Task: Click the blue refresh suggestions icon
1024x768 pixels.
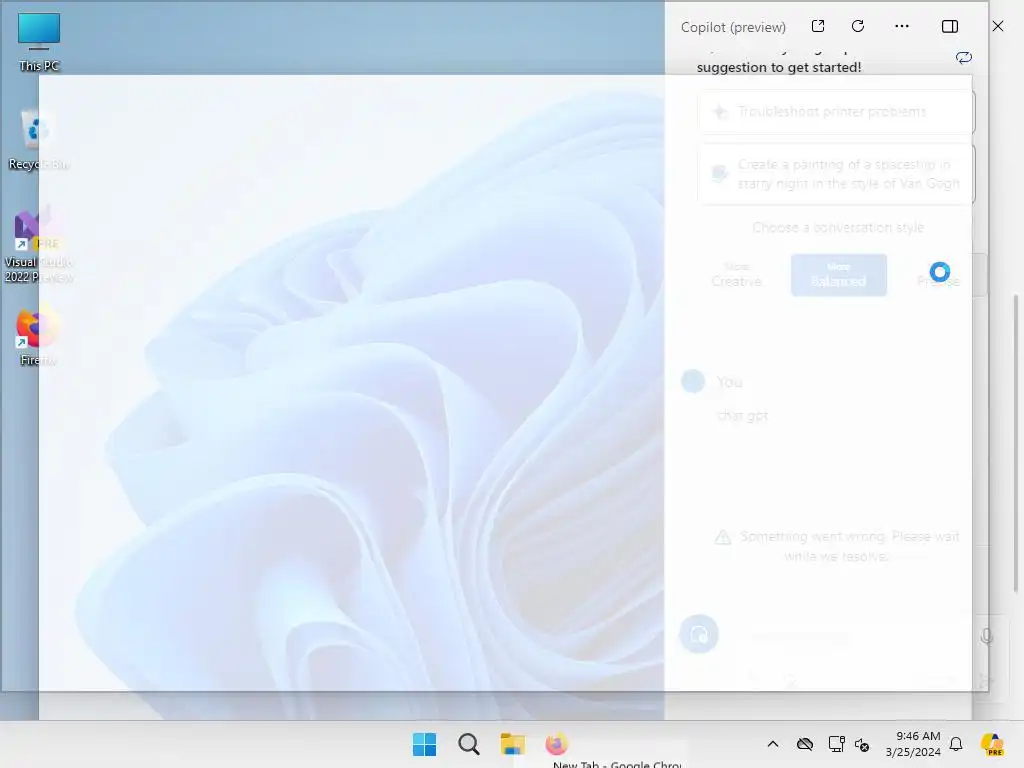Action: [964, 57]
